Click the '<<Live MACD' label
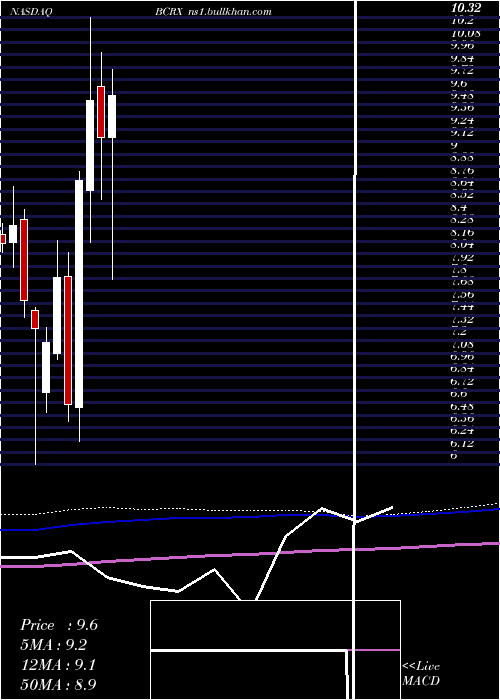This screenshot has width=500, height=700. pos(421,673)
